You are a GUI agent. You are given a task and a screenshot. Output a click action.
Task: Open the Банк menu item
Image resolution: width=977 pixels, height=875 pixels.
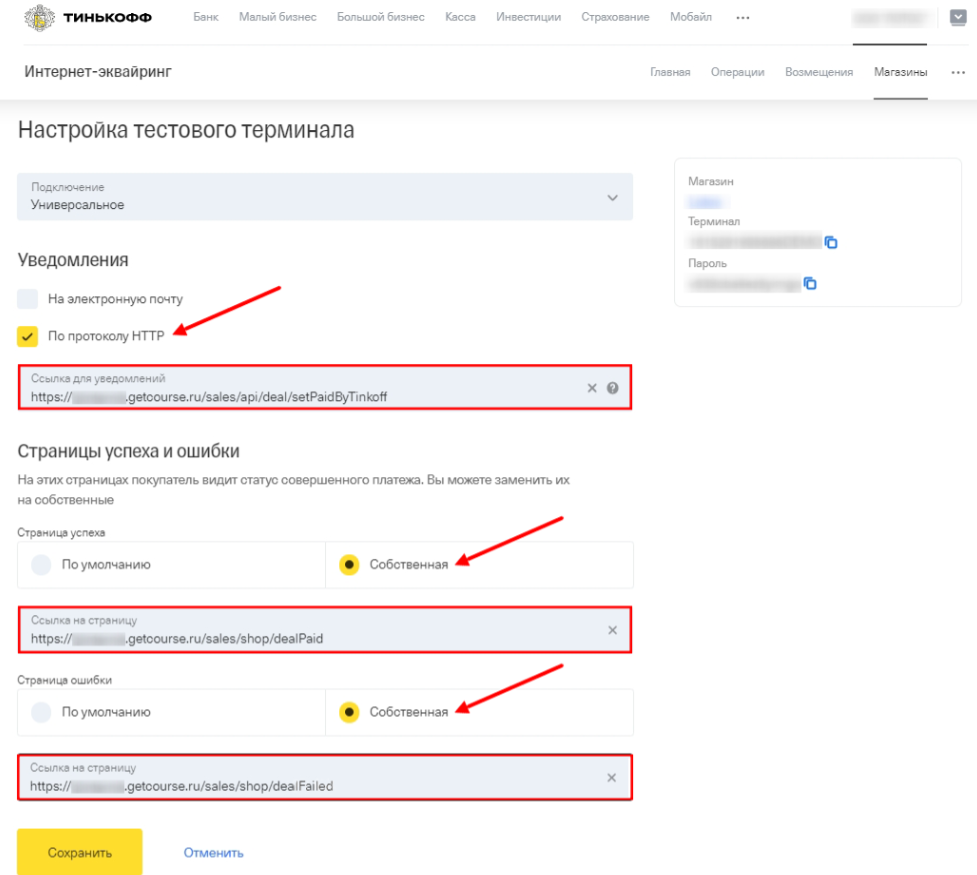coord(206,17)
